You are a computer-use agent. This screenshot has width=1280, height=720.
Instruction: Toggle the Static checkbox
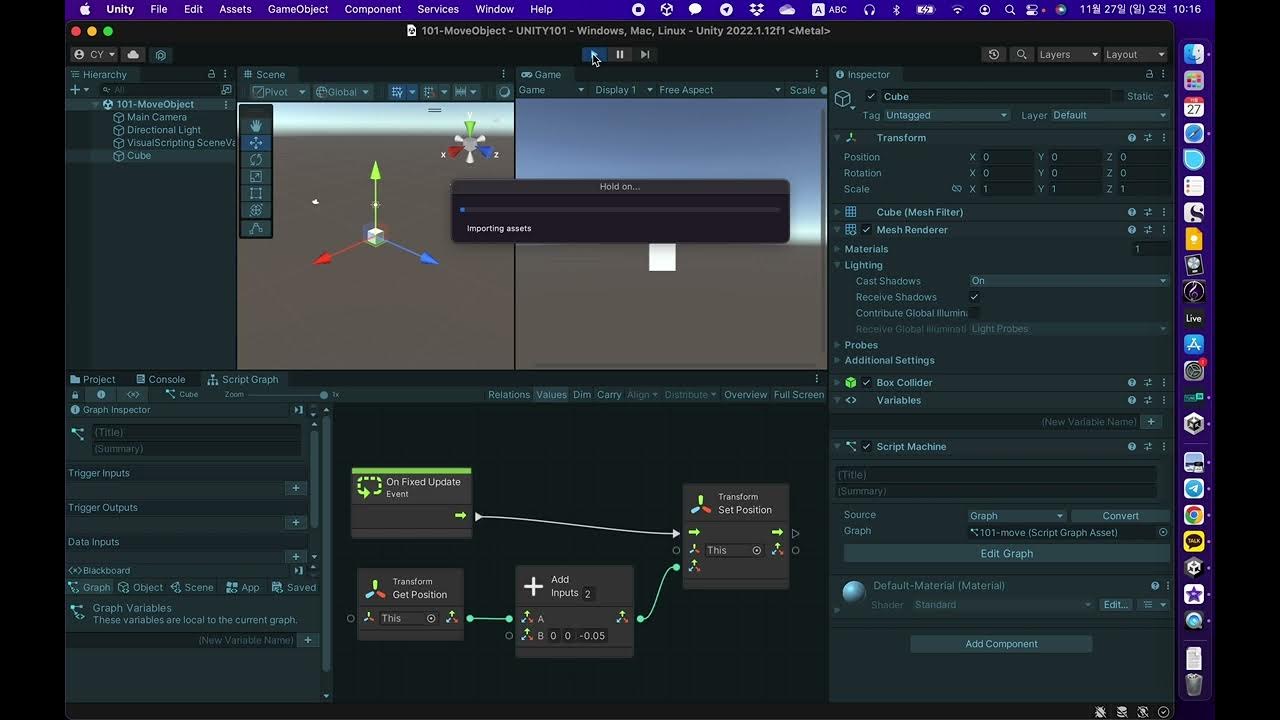click(x=1117, y=96)
